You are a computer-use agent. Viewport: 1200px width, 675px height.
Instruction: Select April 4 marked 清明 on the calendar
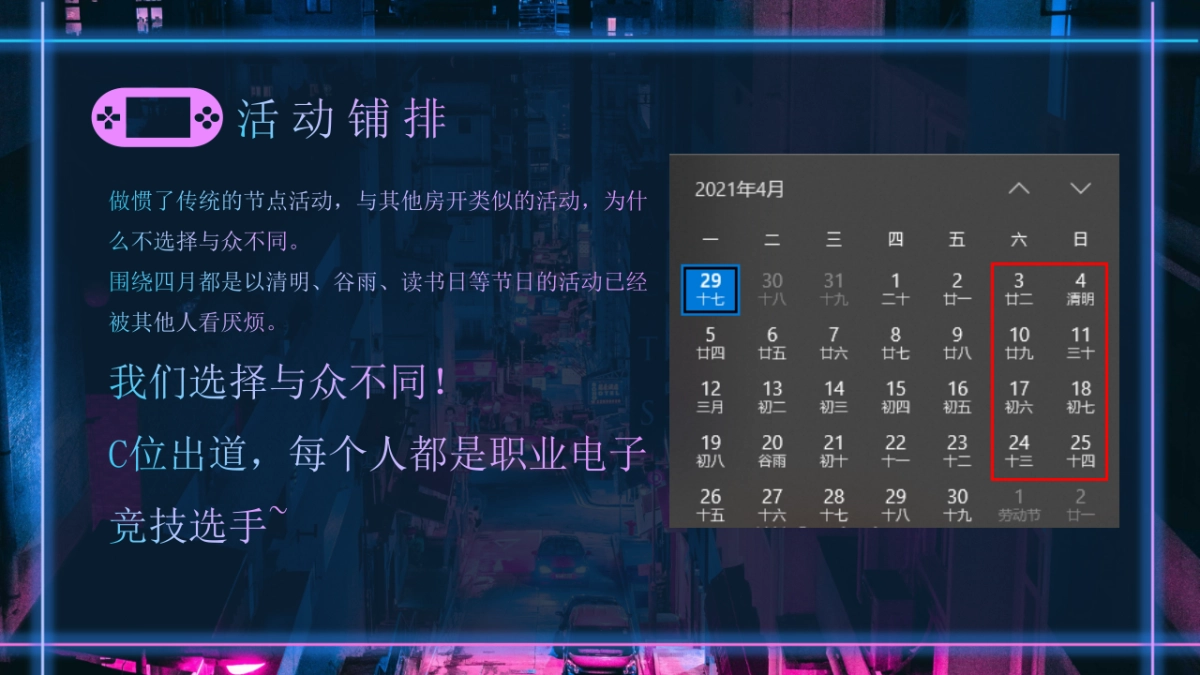(x=1081, y=288)
